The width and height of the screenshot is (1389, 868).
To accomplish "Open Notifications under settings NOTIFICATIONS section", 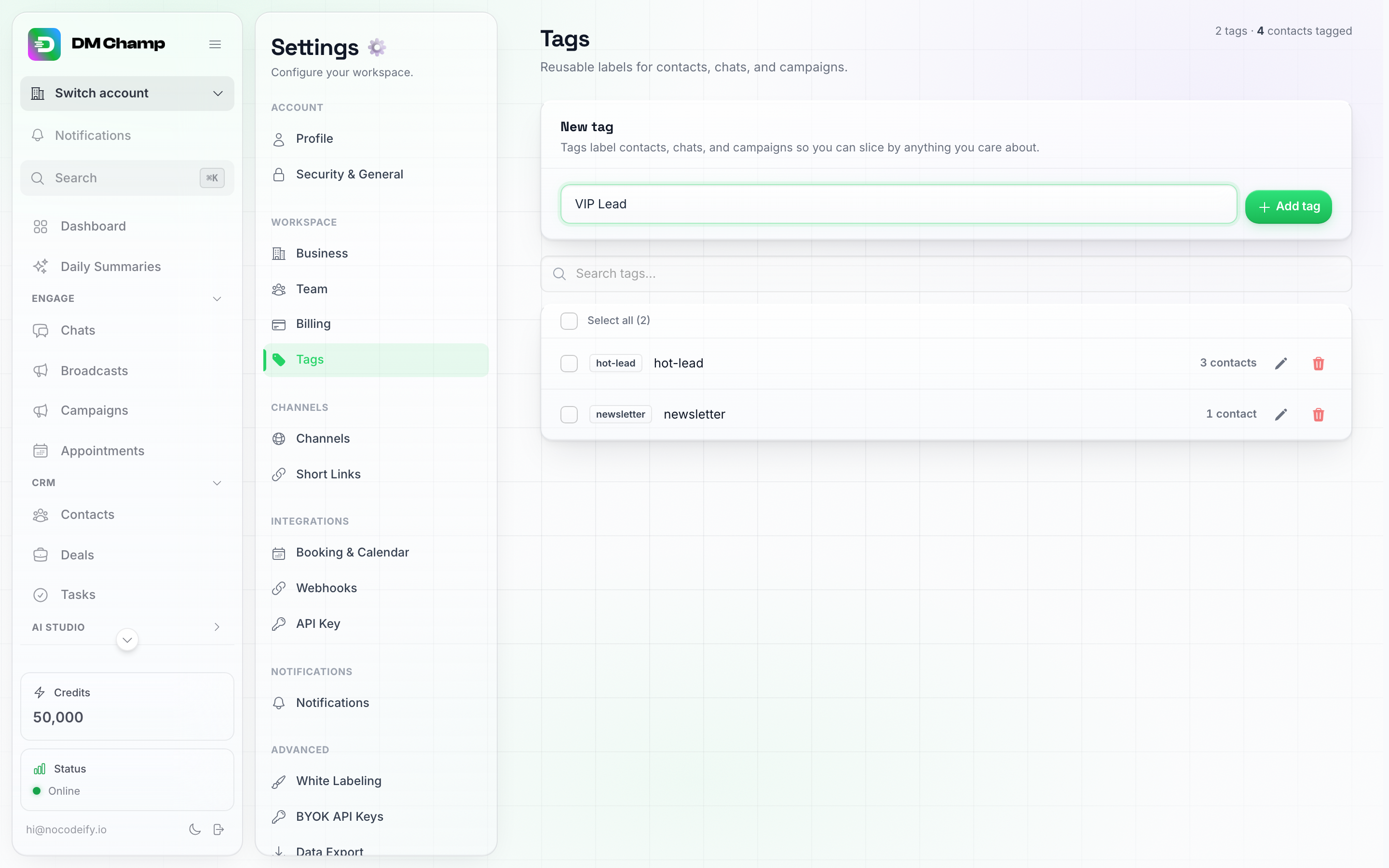I will (x=376, y=703).
